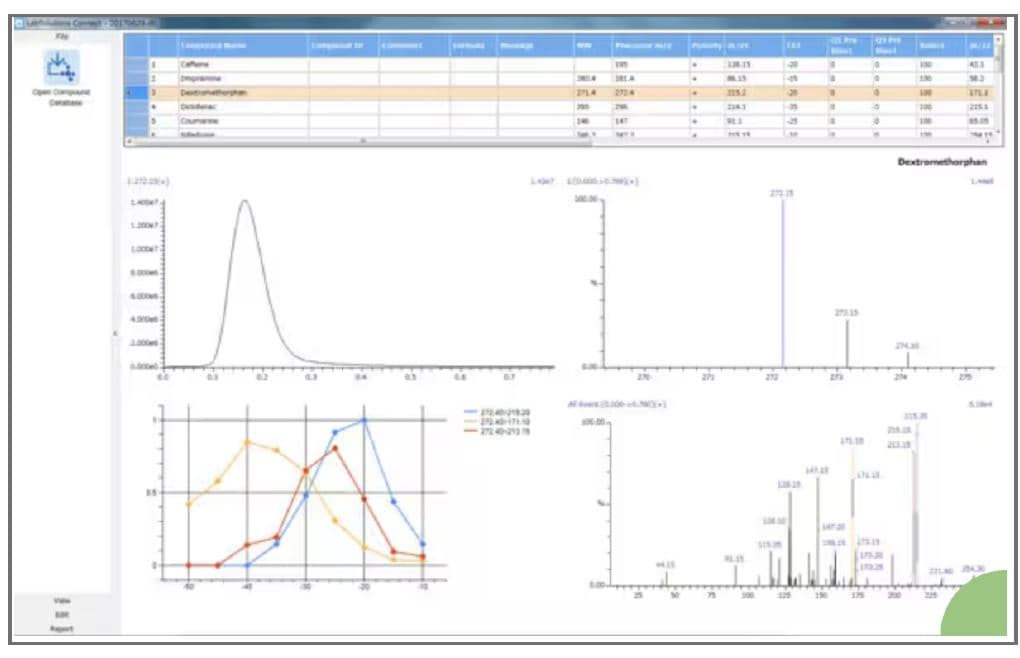1020x658 pixels.
Task: Open the Compound Database via its icon
Action: [x=61, y=68]
